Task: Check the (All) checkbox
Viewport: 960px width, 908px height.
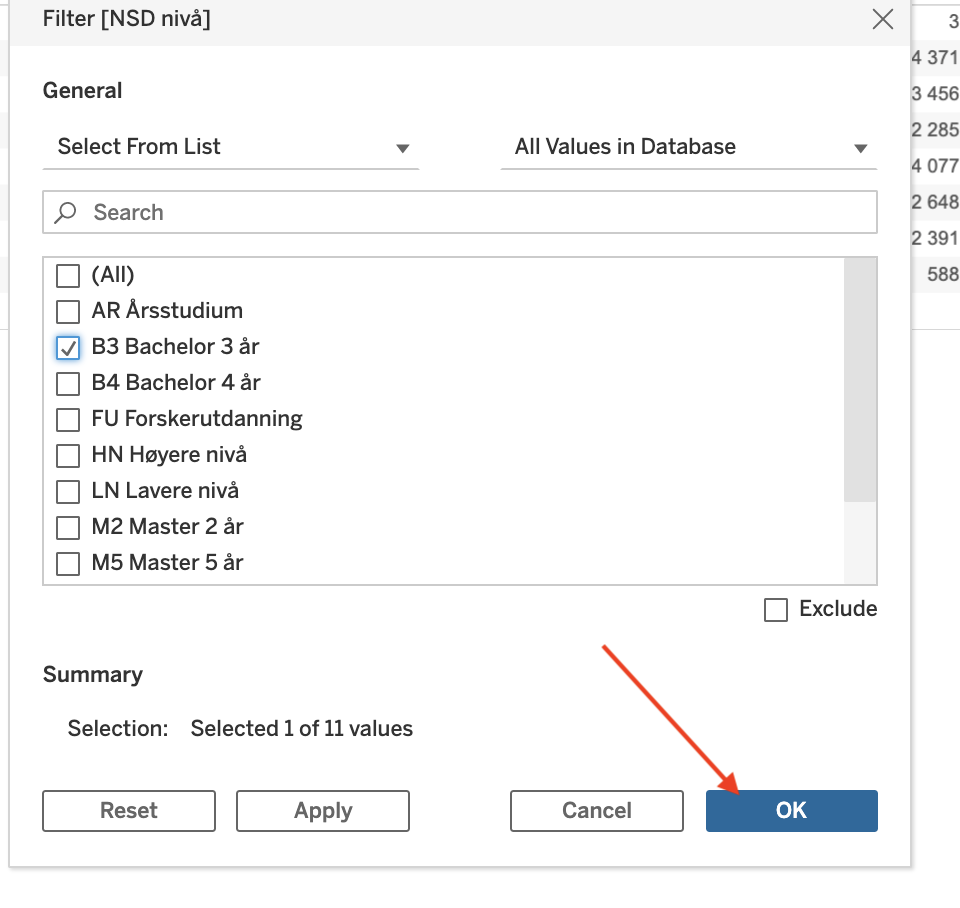Action: tap(68, 275)
